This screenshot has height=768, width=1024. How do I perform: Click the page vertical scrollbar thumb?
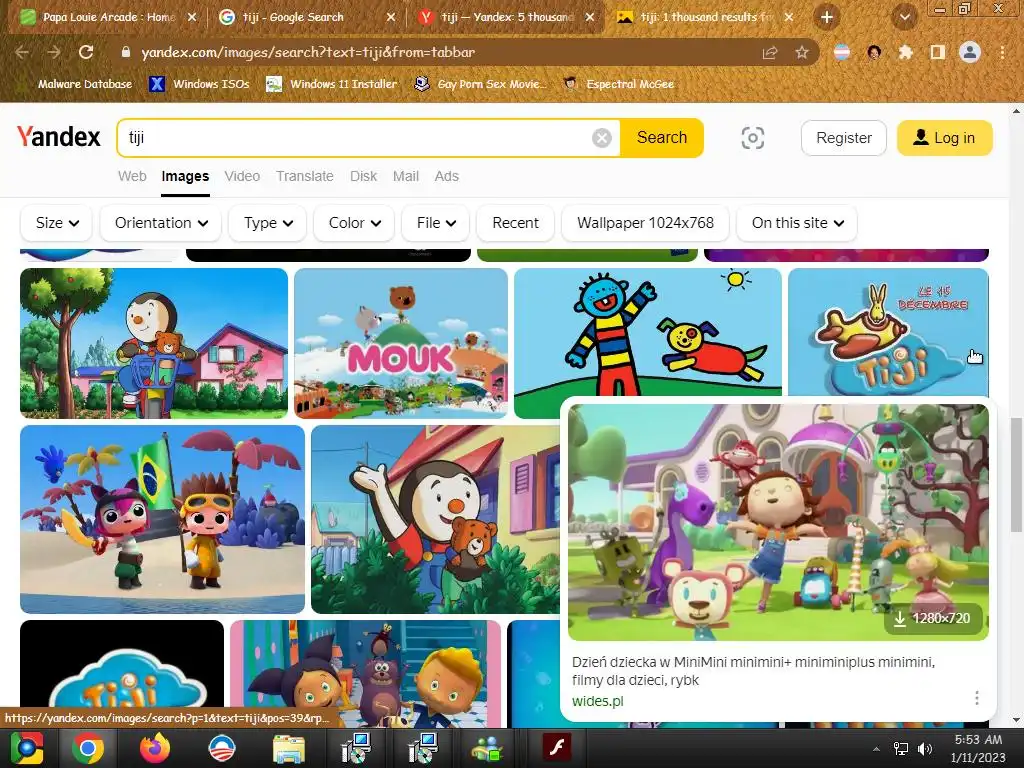(1016, 473)
